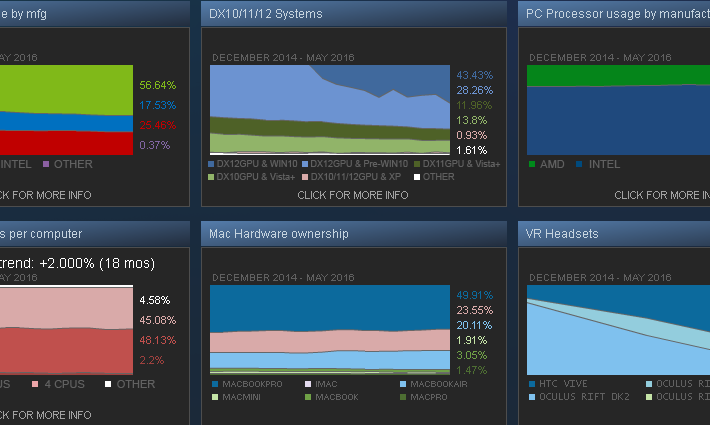Click the MACBOOKPRO legend color square
This screenshot has height=425, width=710.
(215, 384)
